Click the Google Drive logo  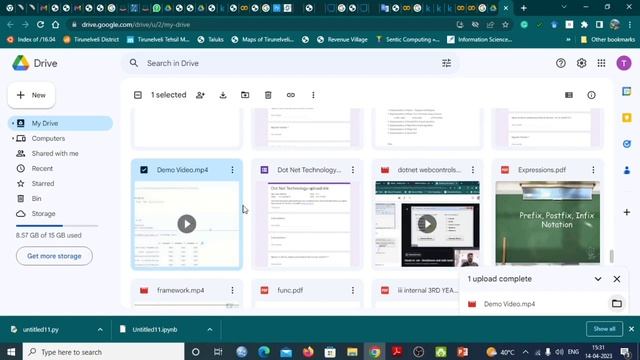point(20,63)
